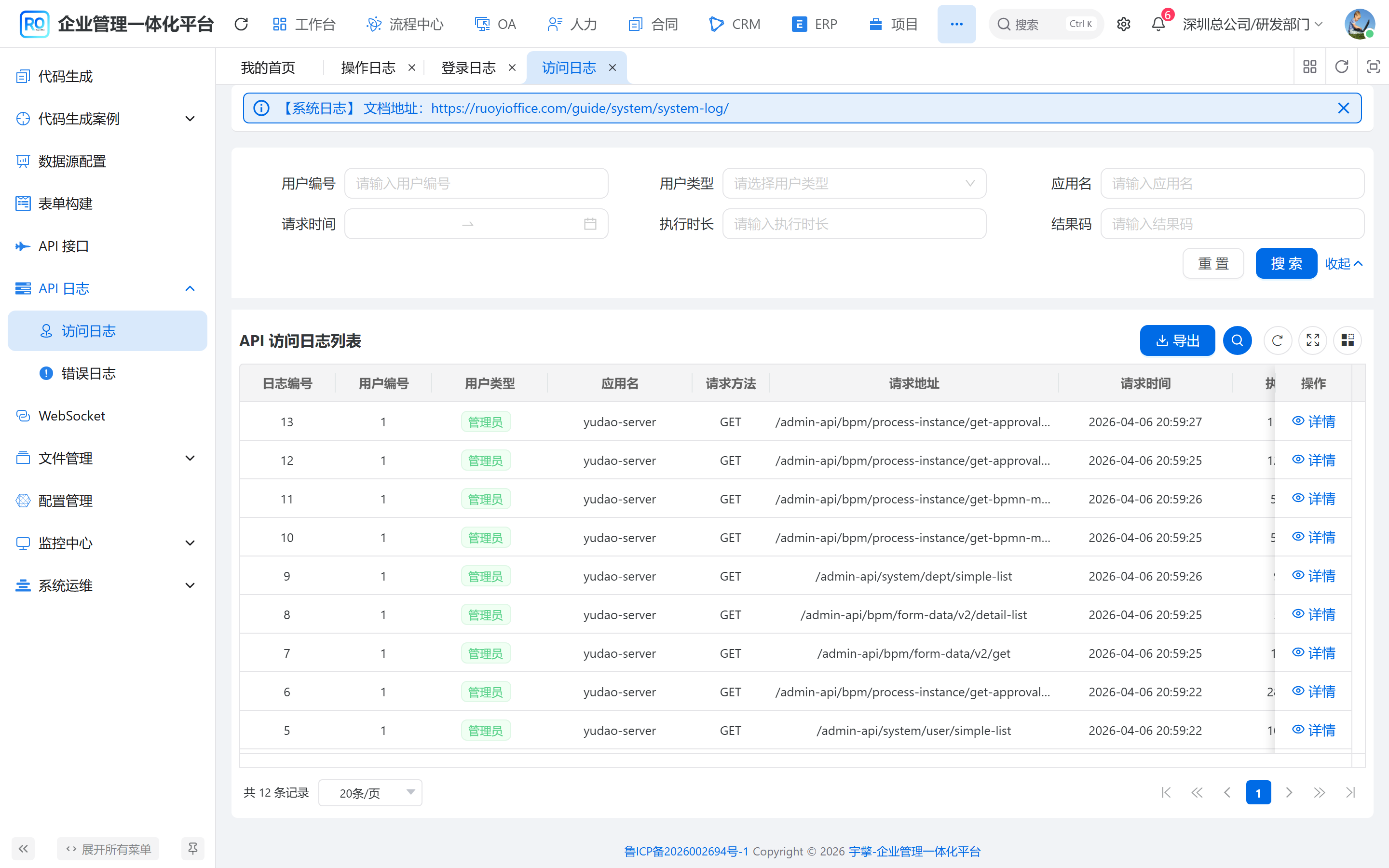
Task: View 详情 for log number 11
Action: (x=1313, y=498)
